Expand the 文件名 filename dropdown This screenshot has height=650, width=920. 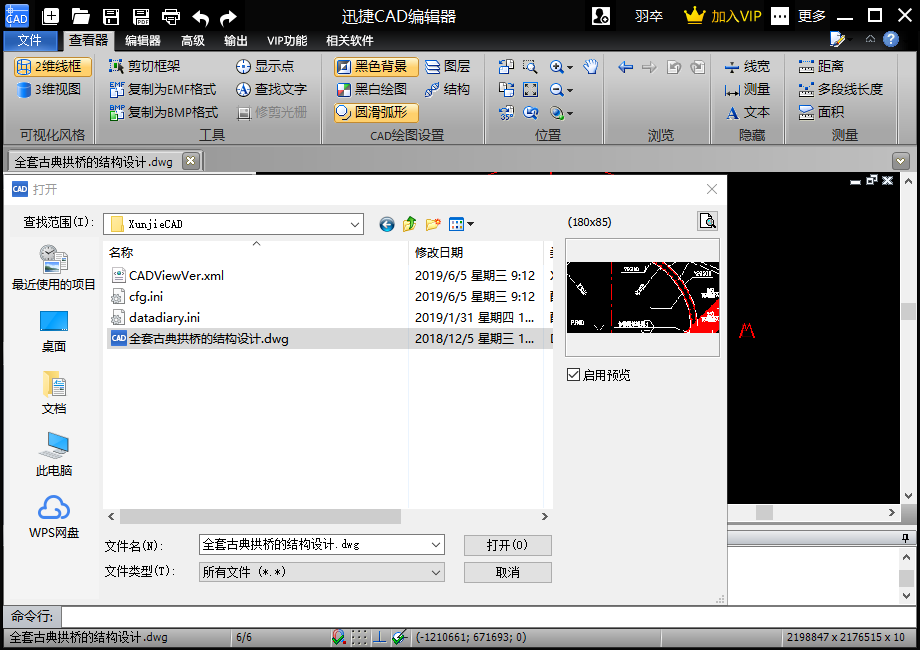coord(436,544)
